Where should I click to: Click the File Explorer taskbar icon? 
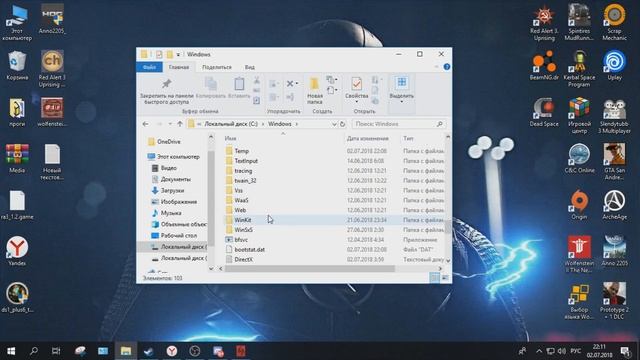(x=126, y=351)
